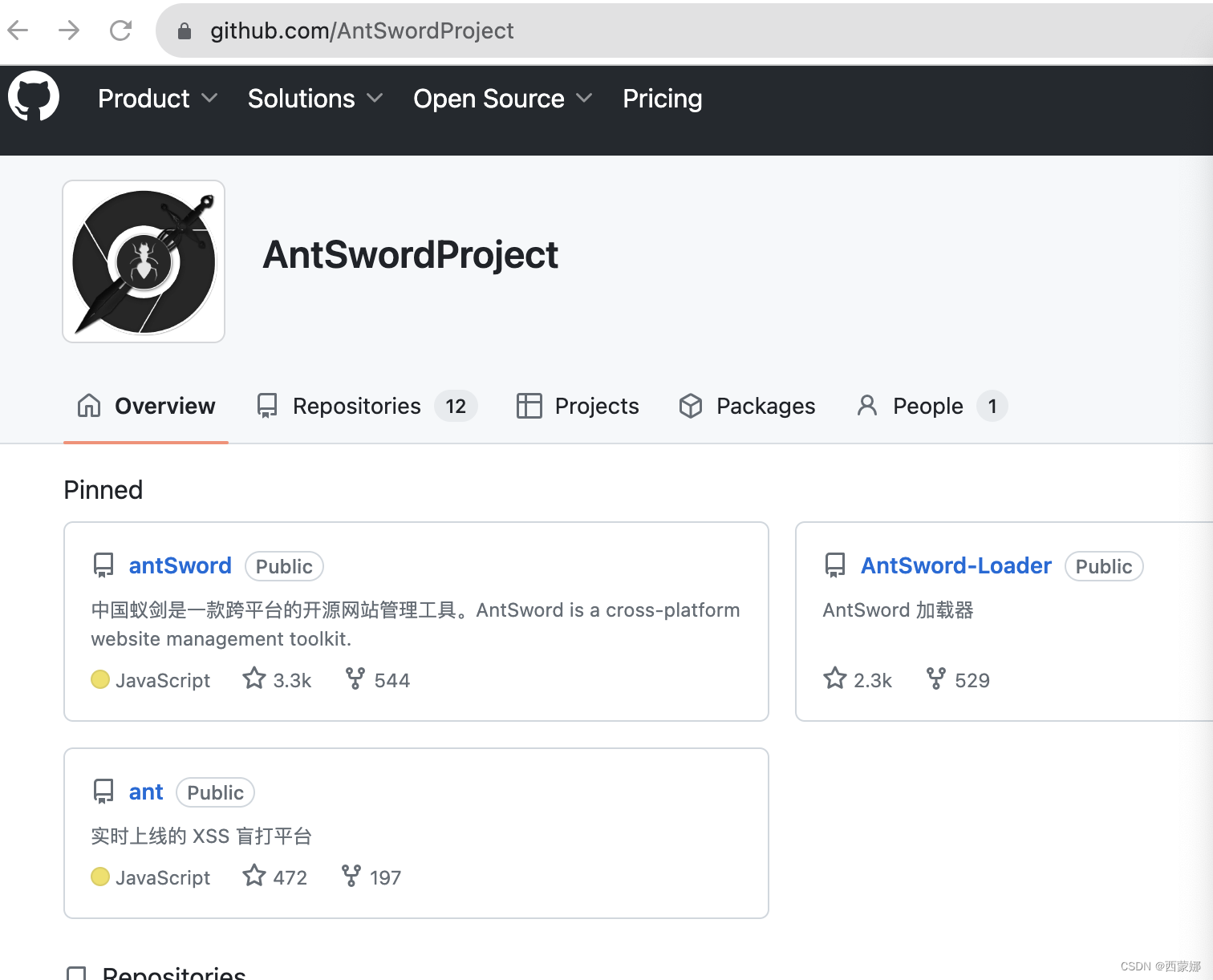Click the Public label on ant card
Screen dimensions: 1213x980
pos(215,792)
